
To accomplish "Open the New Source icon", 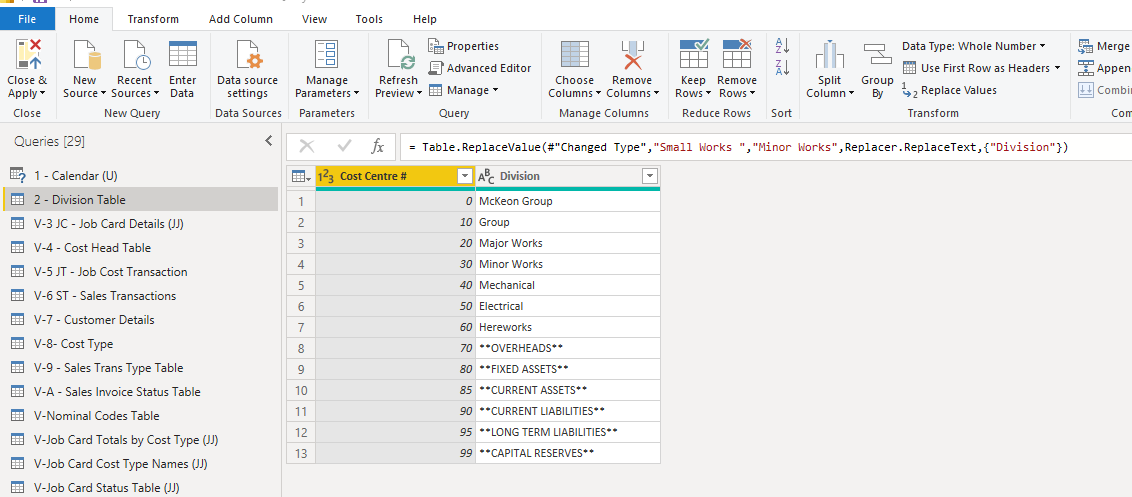I will click(85, 55).
